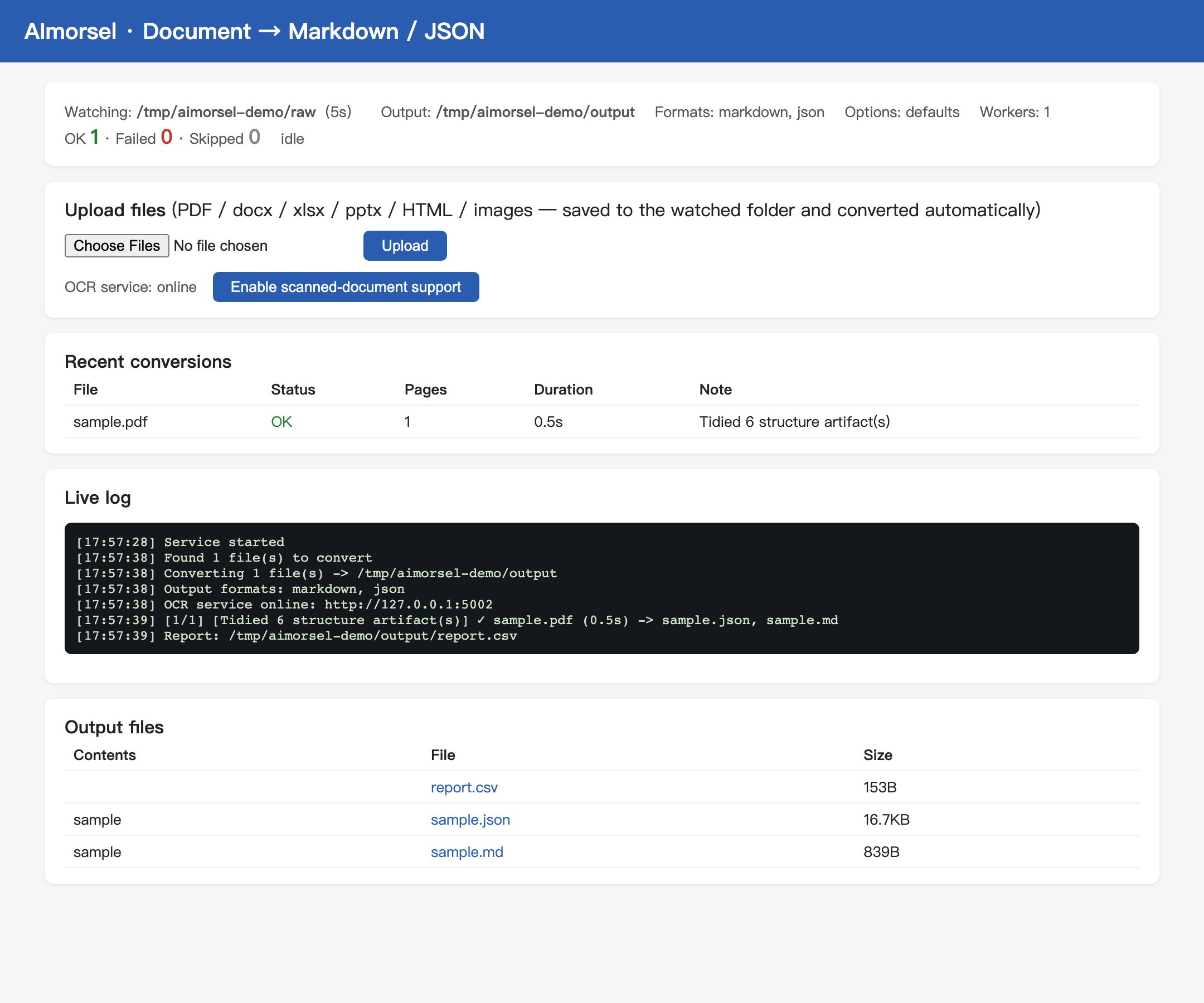This screenshot has height=1003, width=1204.
Task: Click the 153B size cell
Action: [880, 787]
